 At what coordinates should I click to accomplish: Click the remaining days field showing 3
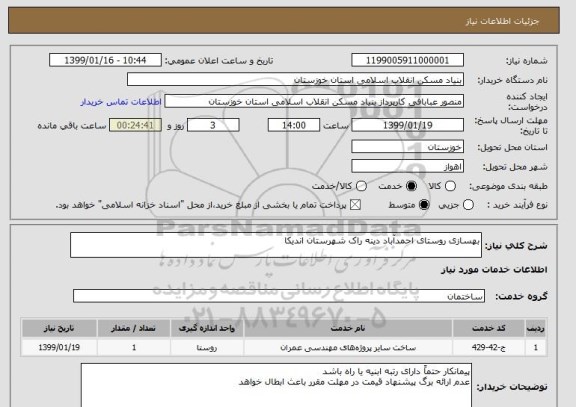[213, 125]
